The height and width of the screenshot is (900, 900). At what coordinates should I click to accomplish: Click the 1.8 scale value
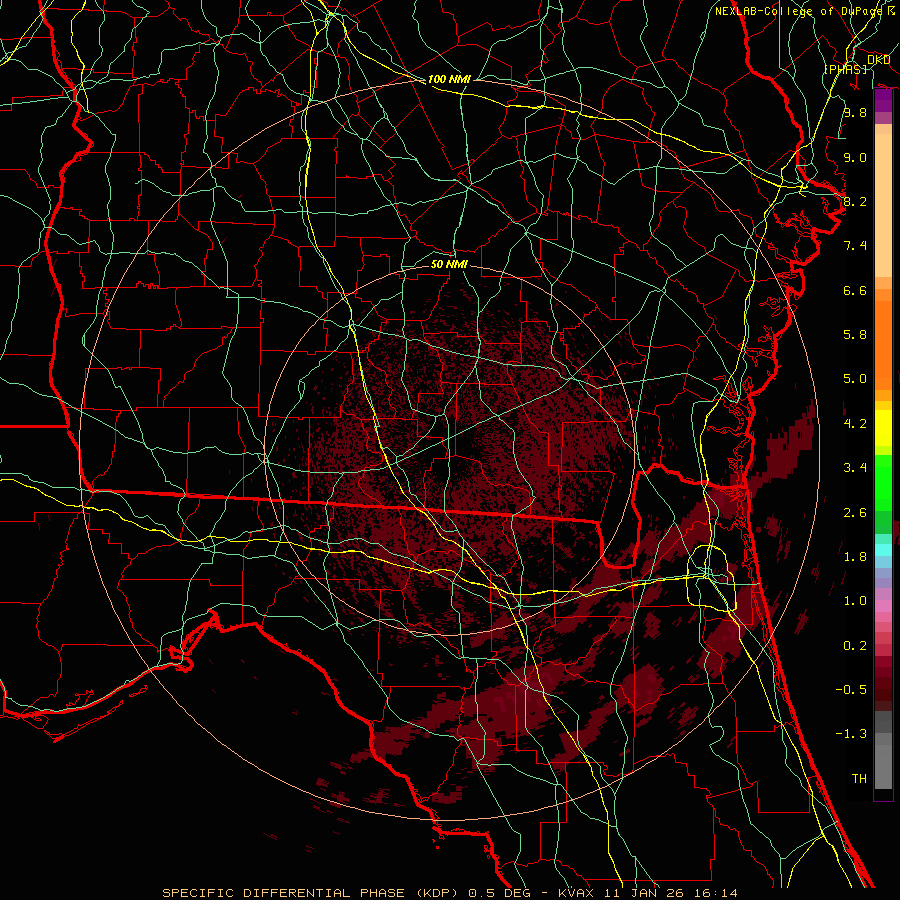point(855,557)
